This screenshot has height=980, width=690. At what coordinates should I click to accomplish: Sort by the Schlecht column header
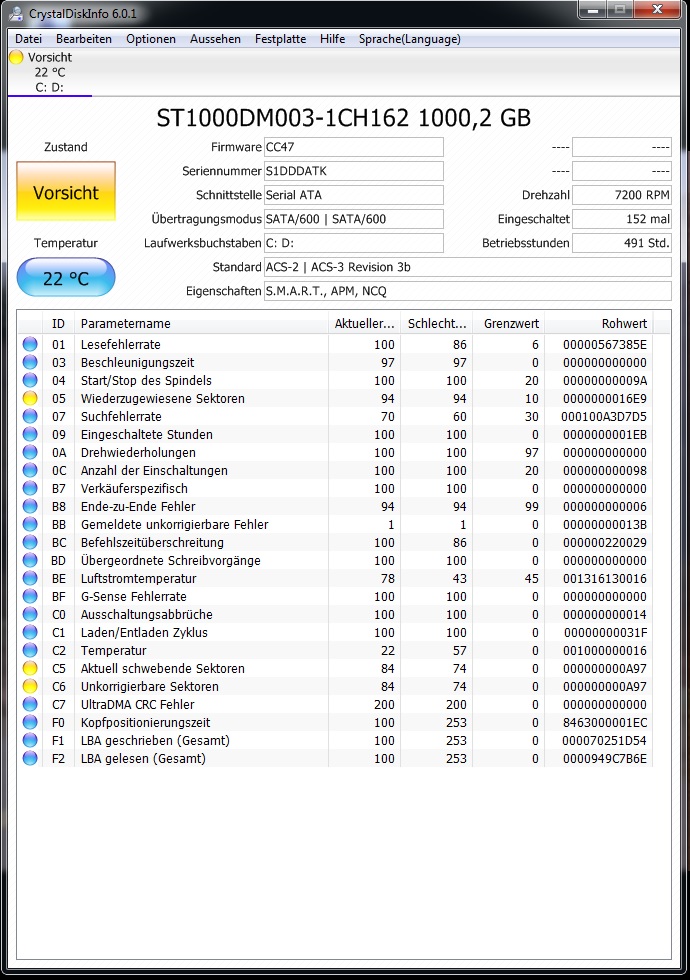point(437,324)
